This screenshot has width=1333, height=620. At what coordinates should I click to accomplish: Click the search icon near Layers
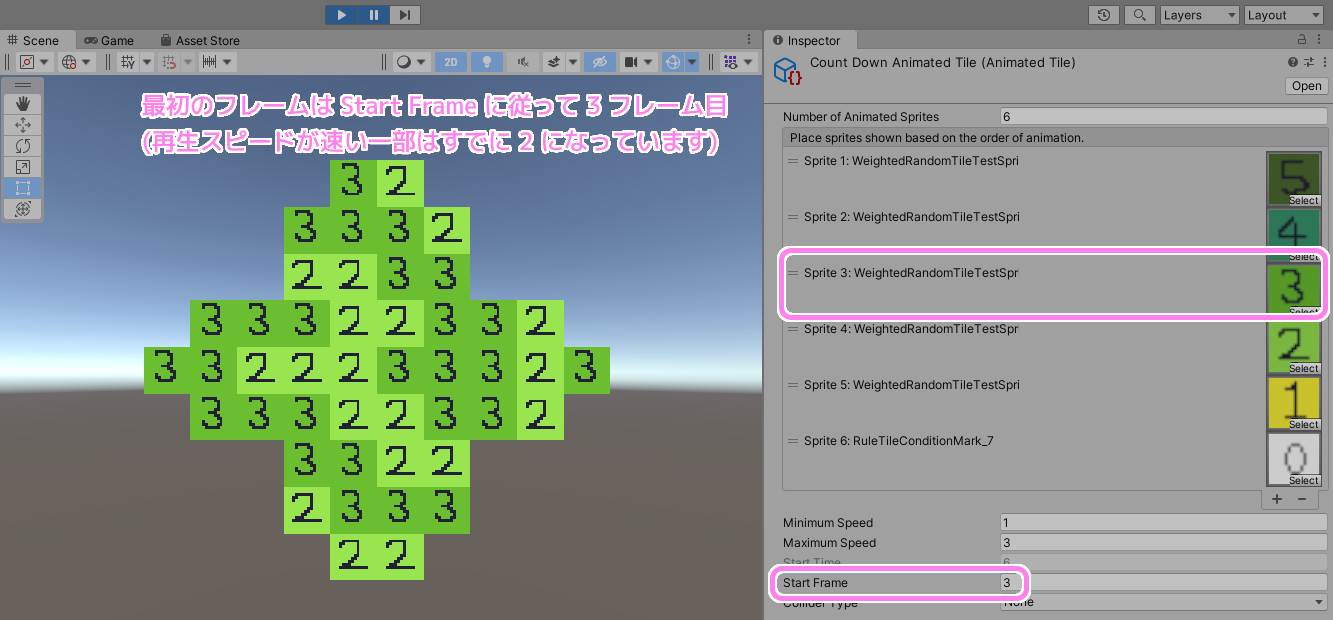[x=1139, y=15]
